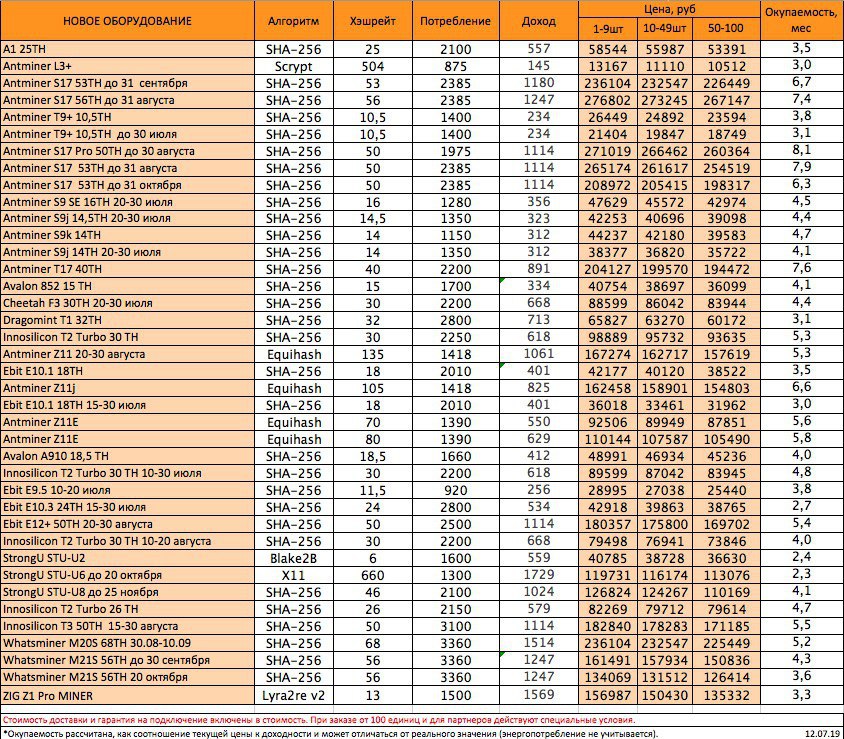Screen dimensions: 844x739
Task: Click Avalon A910 18,5 TH cell
Action: 127,456
